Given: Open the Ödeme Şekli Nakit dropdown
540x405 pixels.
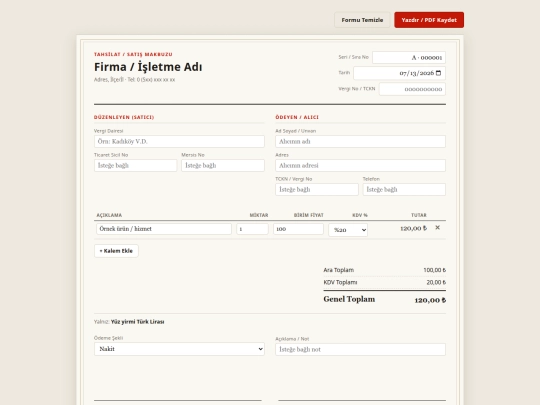Looking at the screenshot, I should coord(179,349).
